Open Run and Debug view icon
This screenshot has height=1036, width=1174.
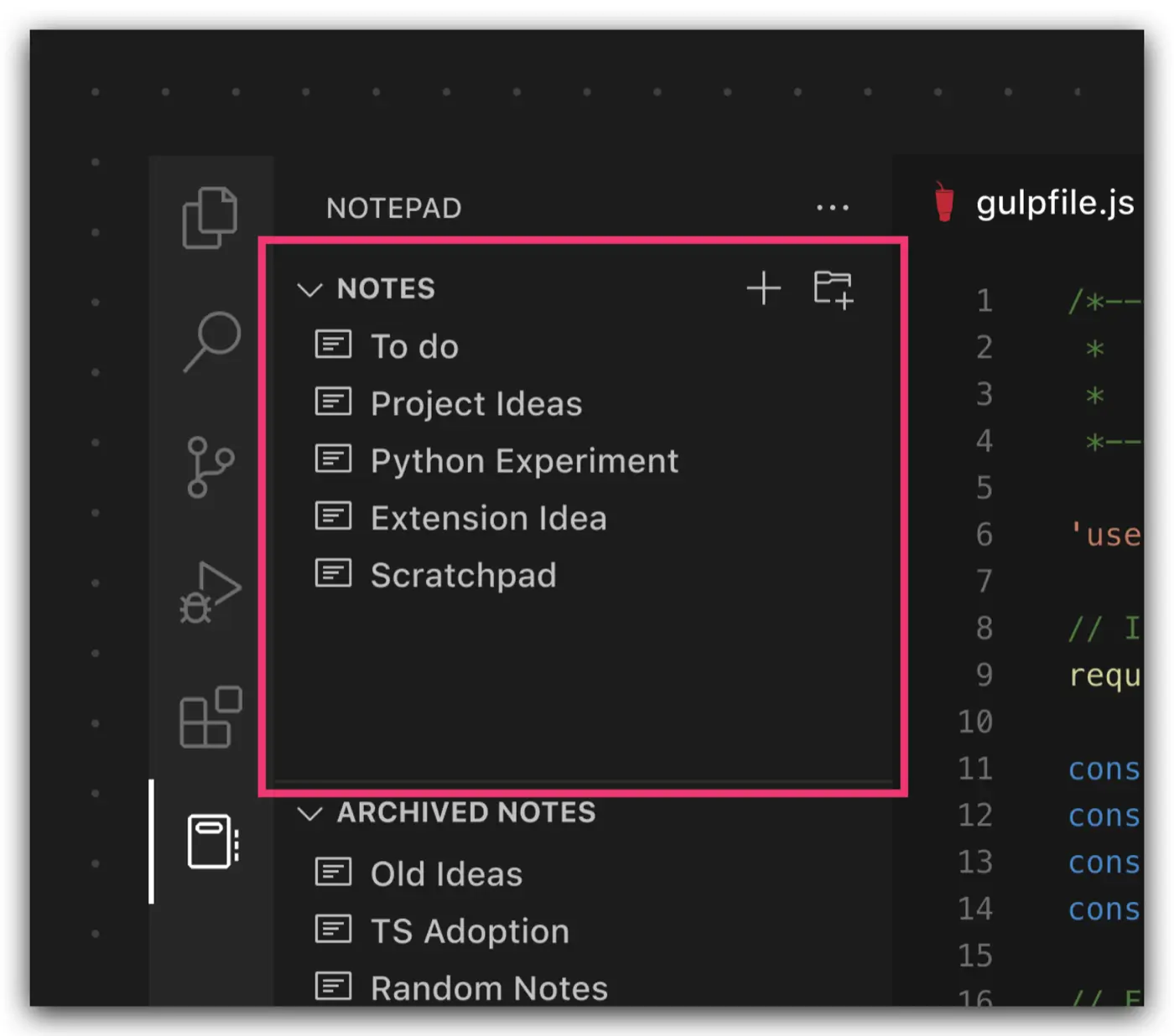(x=210, y=593)
